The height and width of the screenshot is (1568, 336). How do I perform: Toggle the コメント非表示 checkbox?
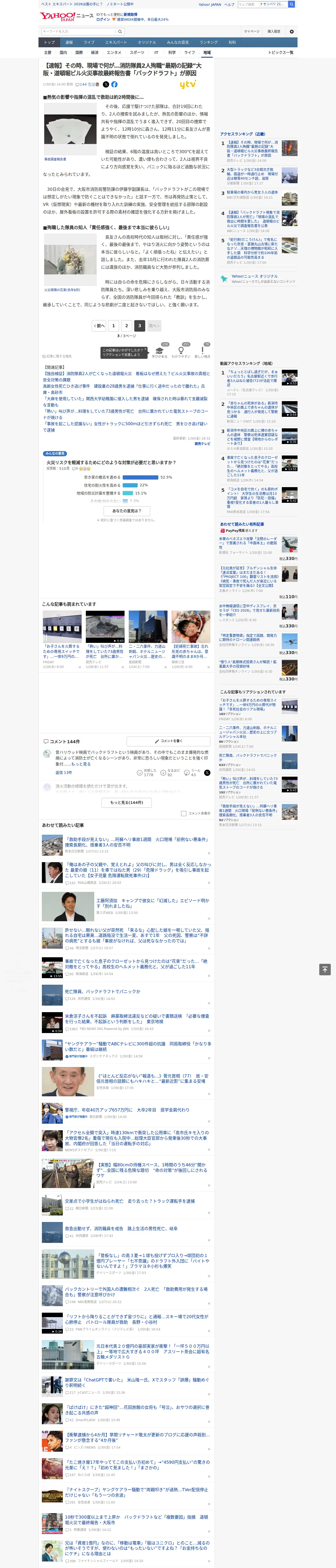point(183,813)
